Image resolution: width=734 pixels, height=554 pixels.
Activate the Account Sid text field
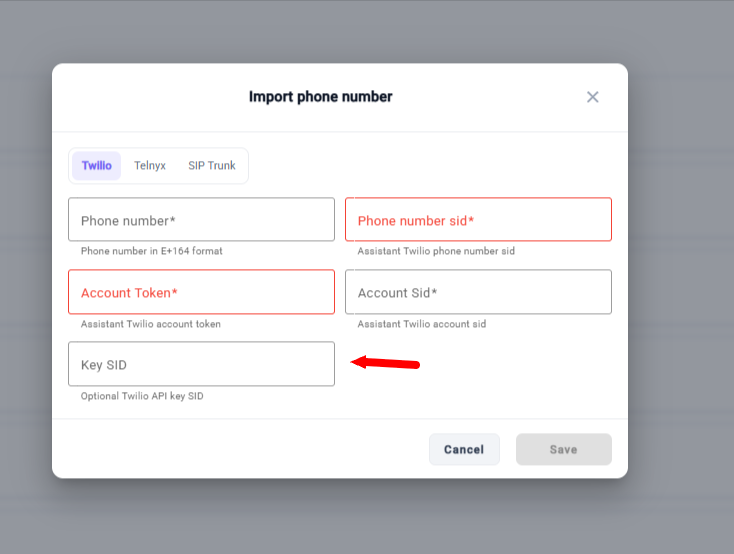click(x=478, y=292)
